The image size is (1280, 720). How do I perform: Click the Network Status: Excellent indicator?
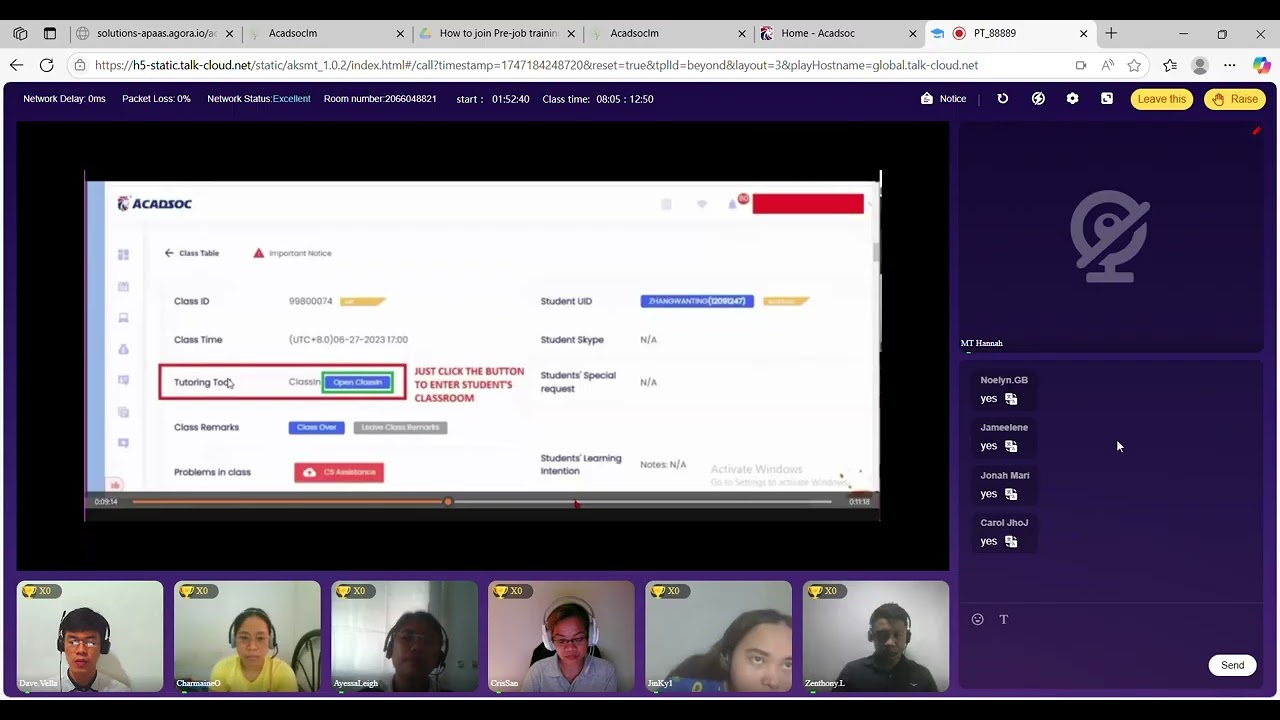(x=259, y=99)
